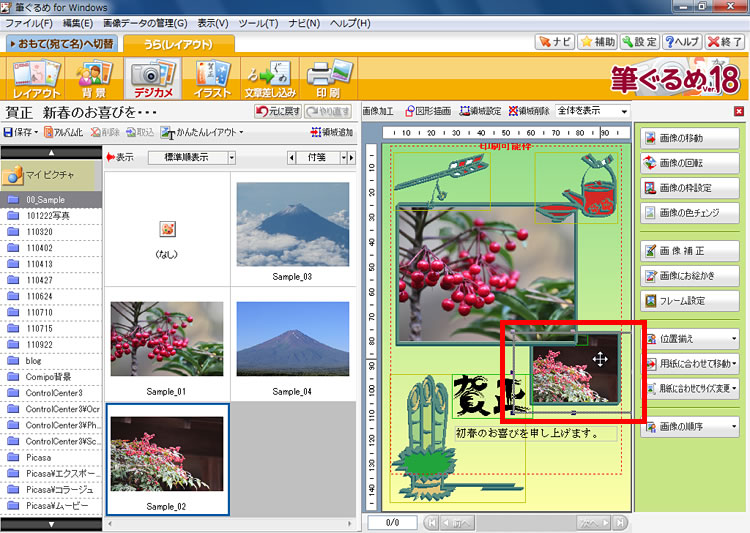750x533 pixels.
Task: Open the 標準順表示 sort dropdown
Action: tap(191, 157)
